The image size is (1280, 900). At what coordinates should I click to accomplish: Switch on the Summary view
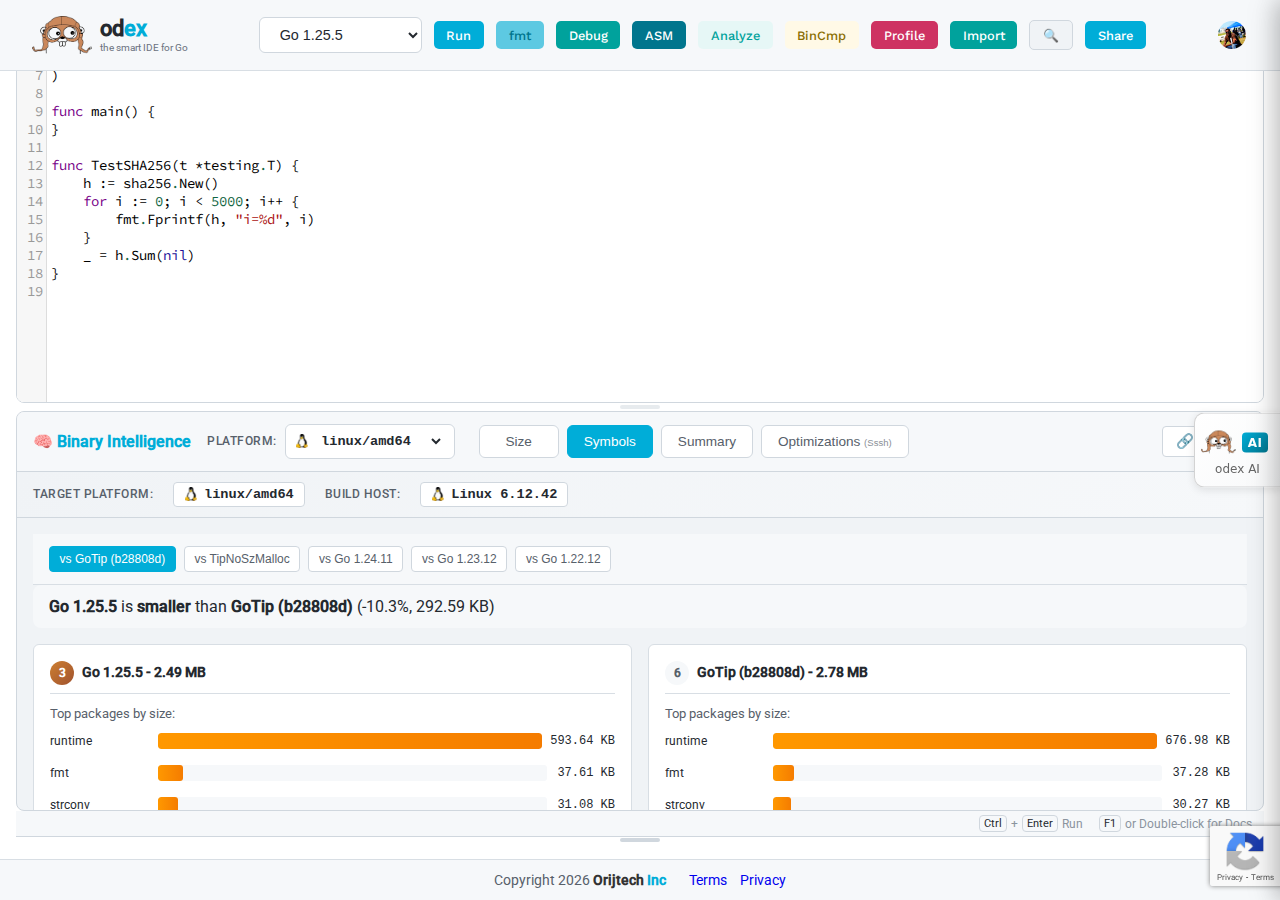pyautogui.click(x=706, y=441)
